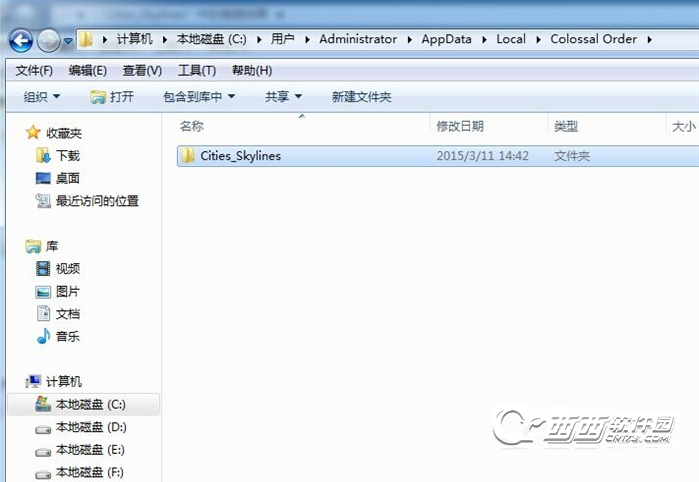Click the Cities_Skylines folder icon

click(188, 156)
